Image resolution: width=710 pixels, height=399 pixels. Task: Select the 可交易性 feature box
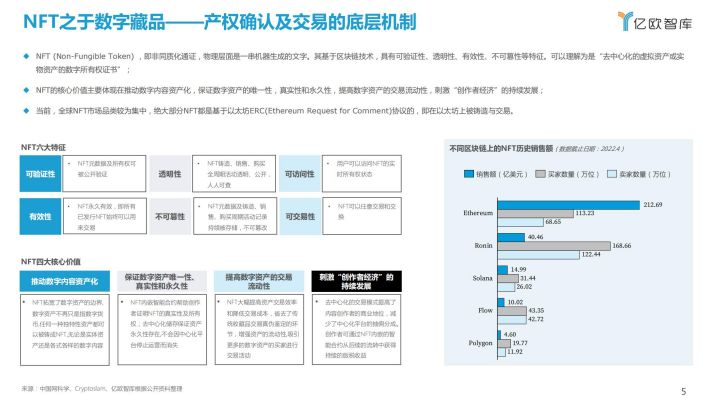(x=300, y=216)
